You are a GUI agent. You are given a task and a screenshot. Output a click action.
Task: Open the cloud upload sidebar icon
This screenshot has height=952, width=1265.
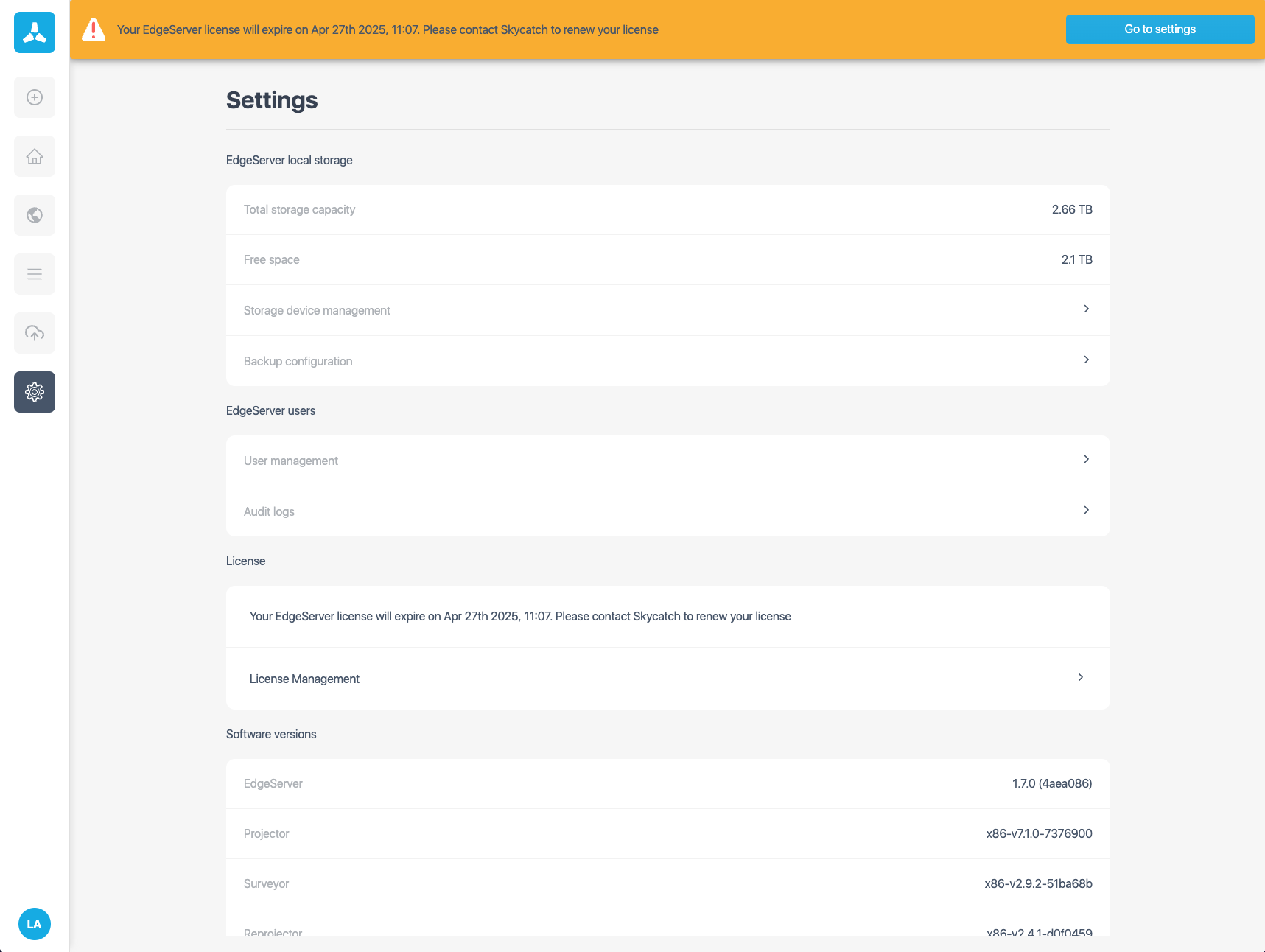click(x=35, y=333)
